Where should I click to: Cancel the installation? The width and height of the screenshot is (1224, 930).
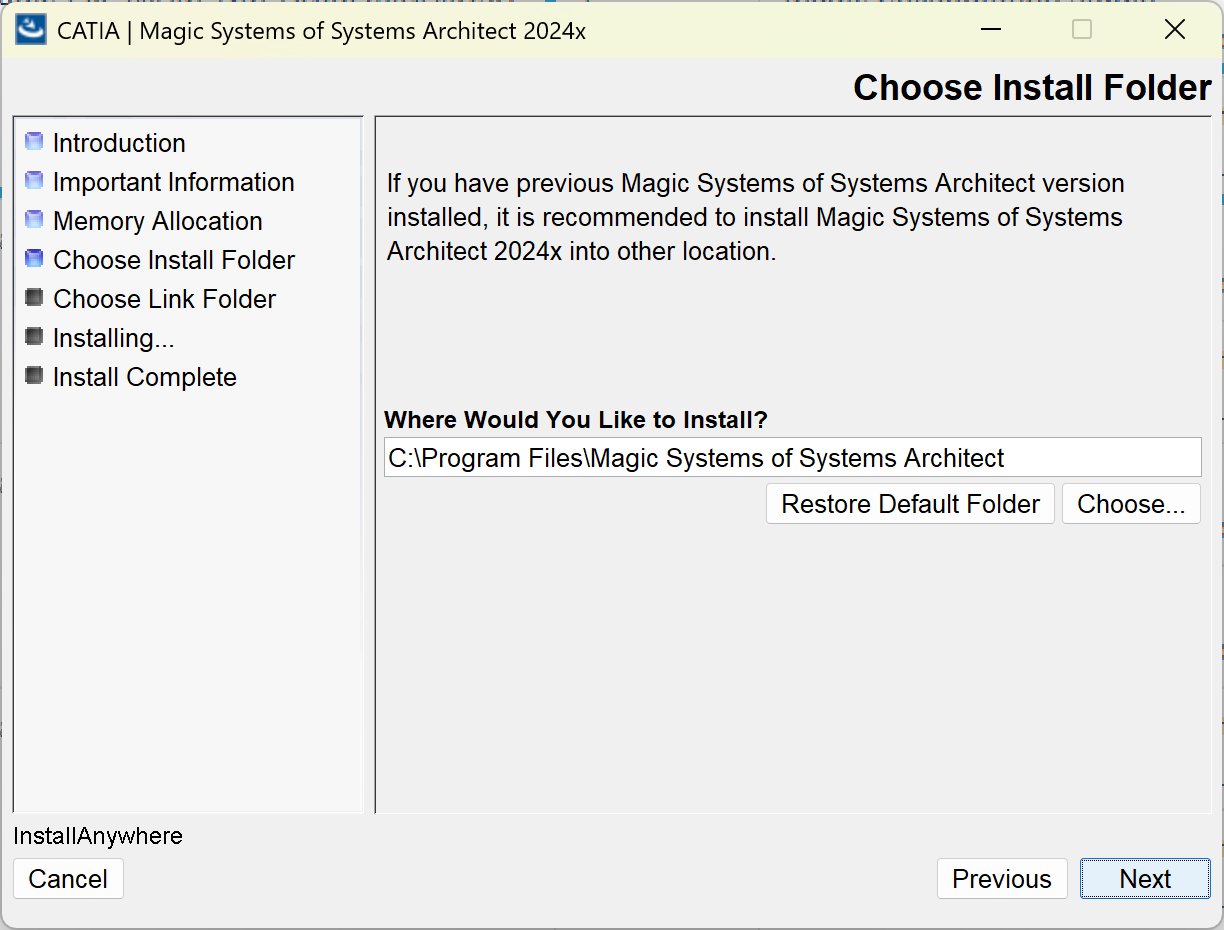point(68,879)
